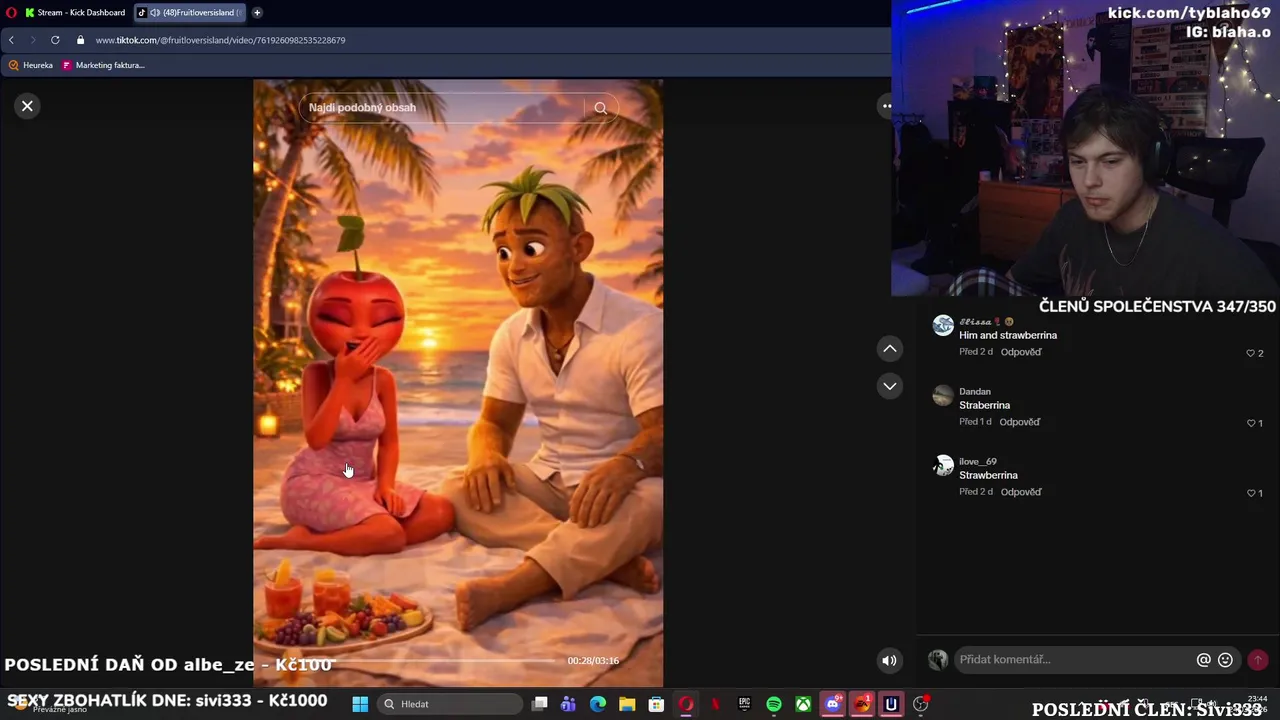Open Epic Games Launcher from the taskbar
The image size is (1280, 720).
pyautogui.click(x=744, y=704)
